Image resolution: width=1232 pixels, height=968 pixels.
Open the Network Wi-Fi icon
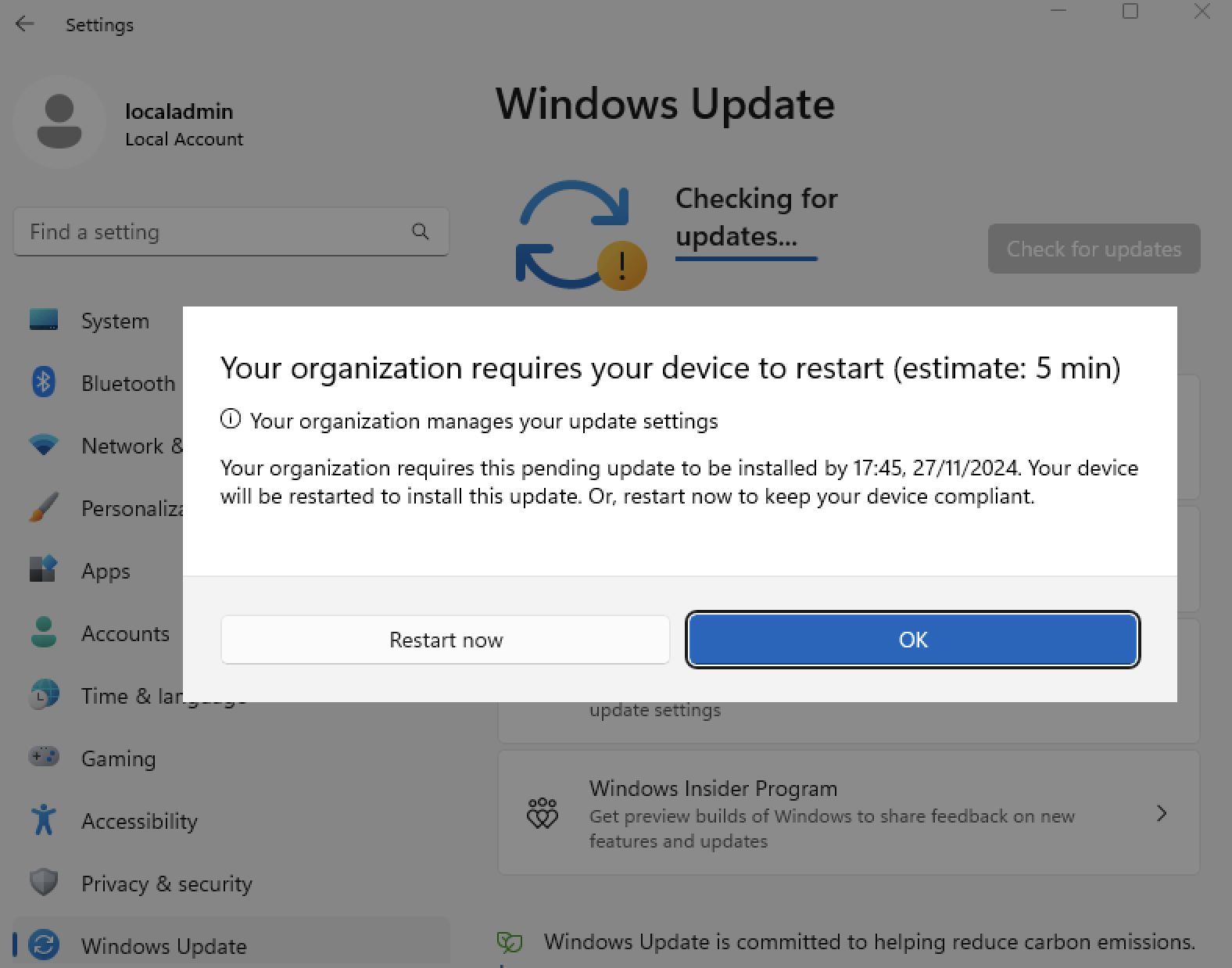click(44, 445)
